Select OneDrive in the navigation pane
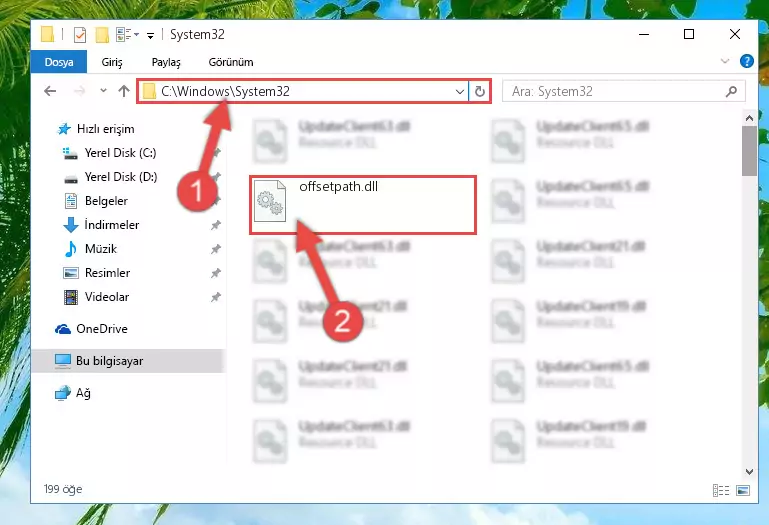 tap(102, 329)
